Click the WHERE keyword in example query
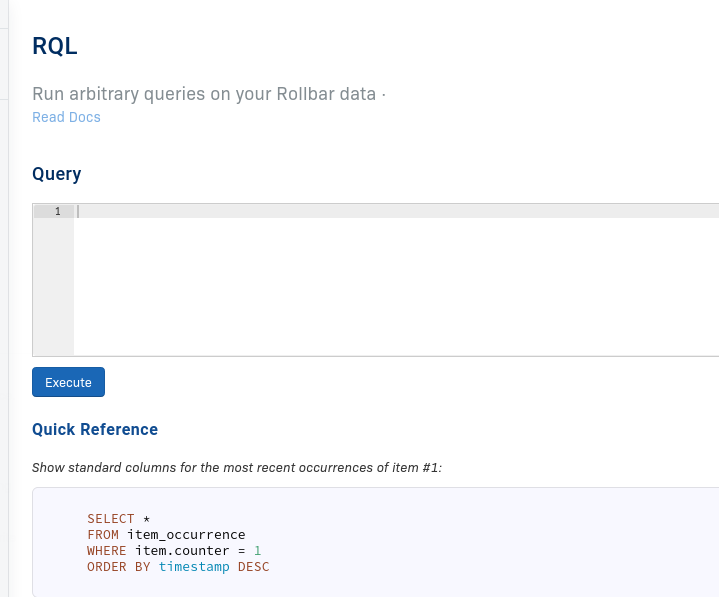Screen dimensions: 719x597 tap(106, 551)
